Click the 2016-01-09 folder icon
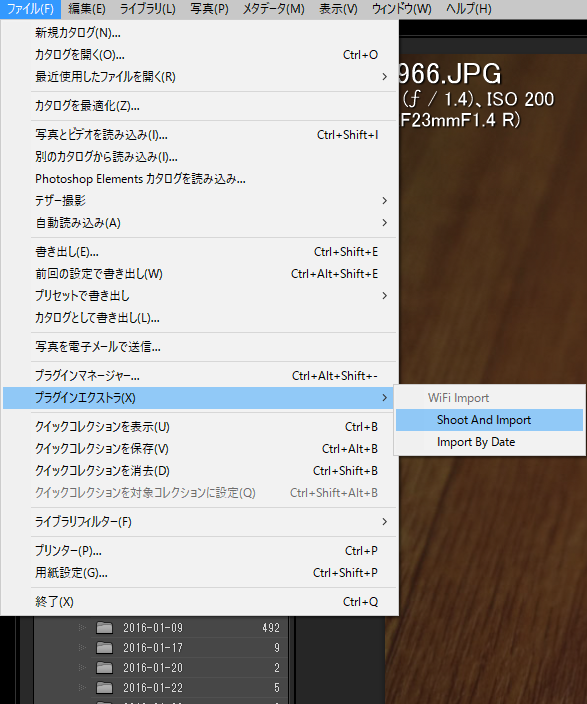The height and width of the screenshot is (704, 587). pos(104,627)
